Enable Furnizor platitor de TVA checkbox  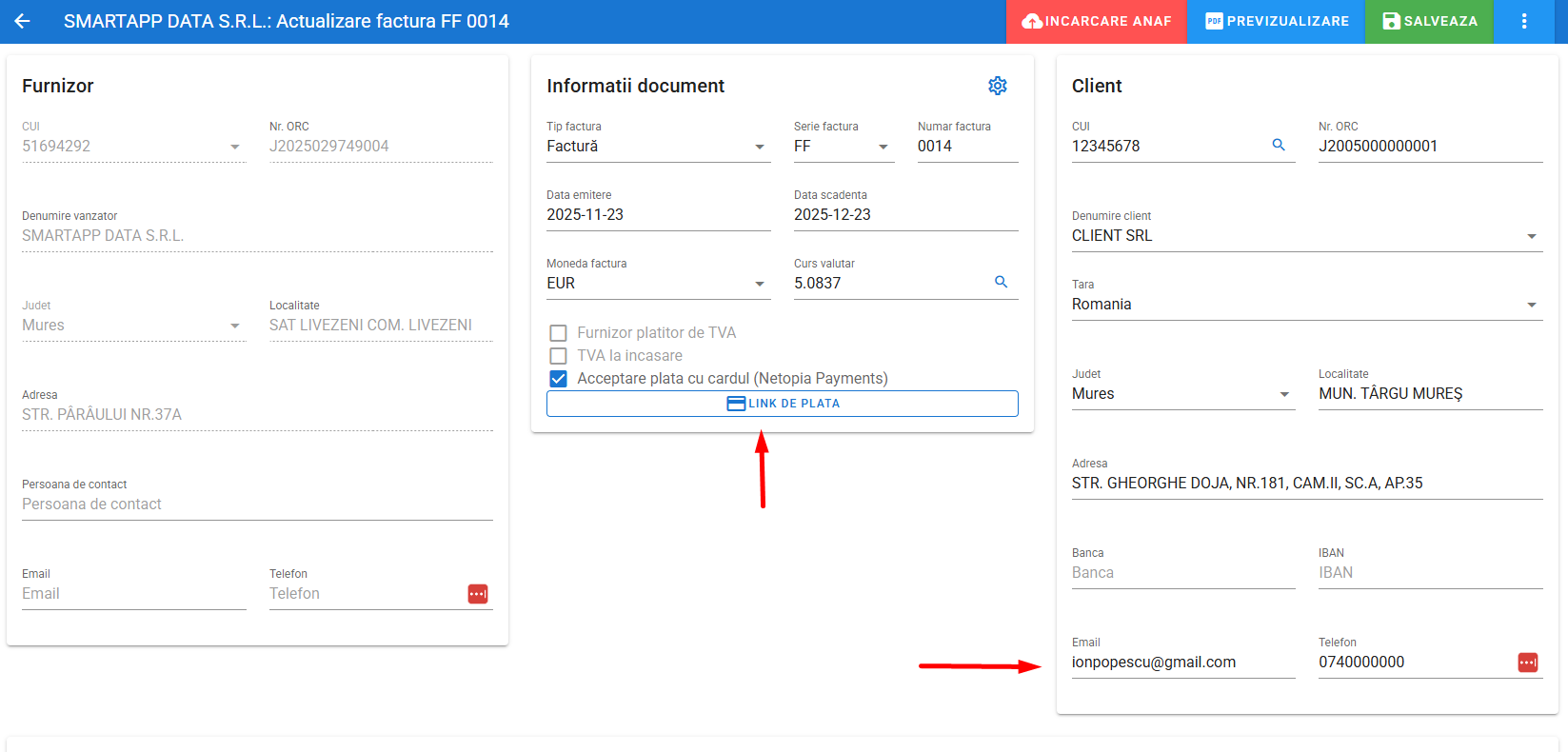[x=559, y=333]
